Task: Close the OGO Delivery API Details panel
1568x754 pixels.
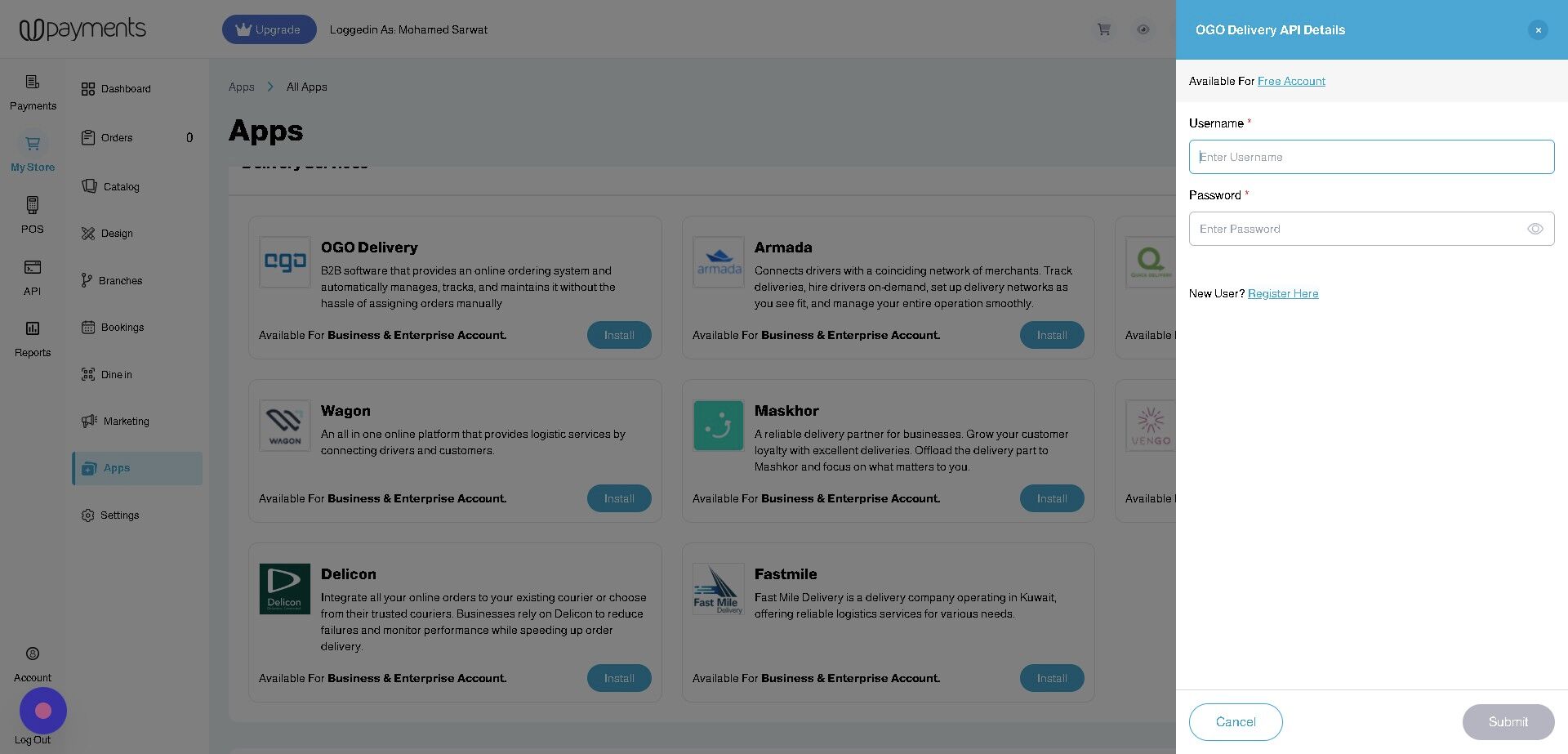Action: [x=1538, y=29]
